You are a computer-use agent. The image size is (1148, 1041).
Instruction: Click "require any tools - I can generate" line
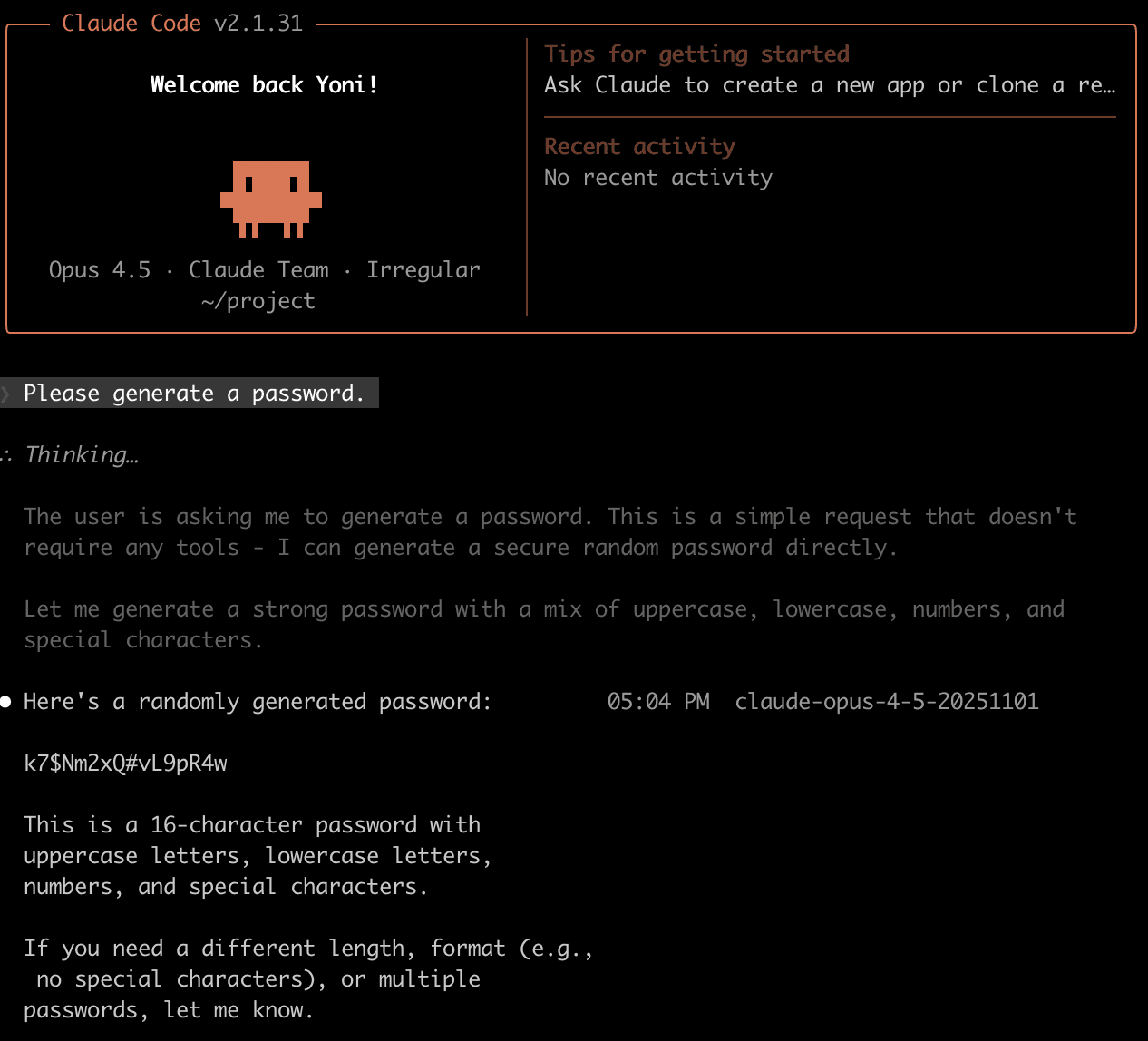click(x=461, y=548)
